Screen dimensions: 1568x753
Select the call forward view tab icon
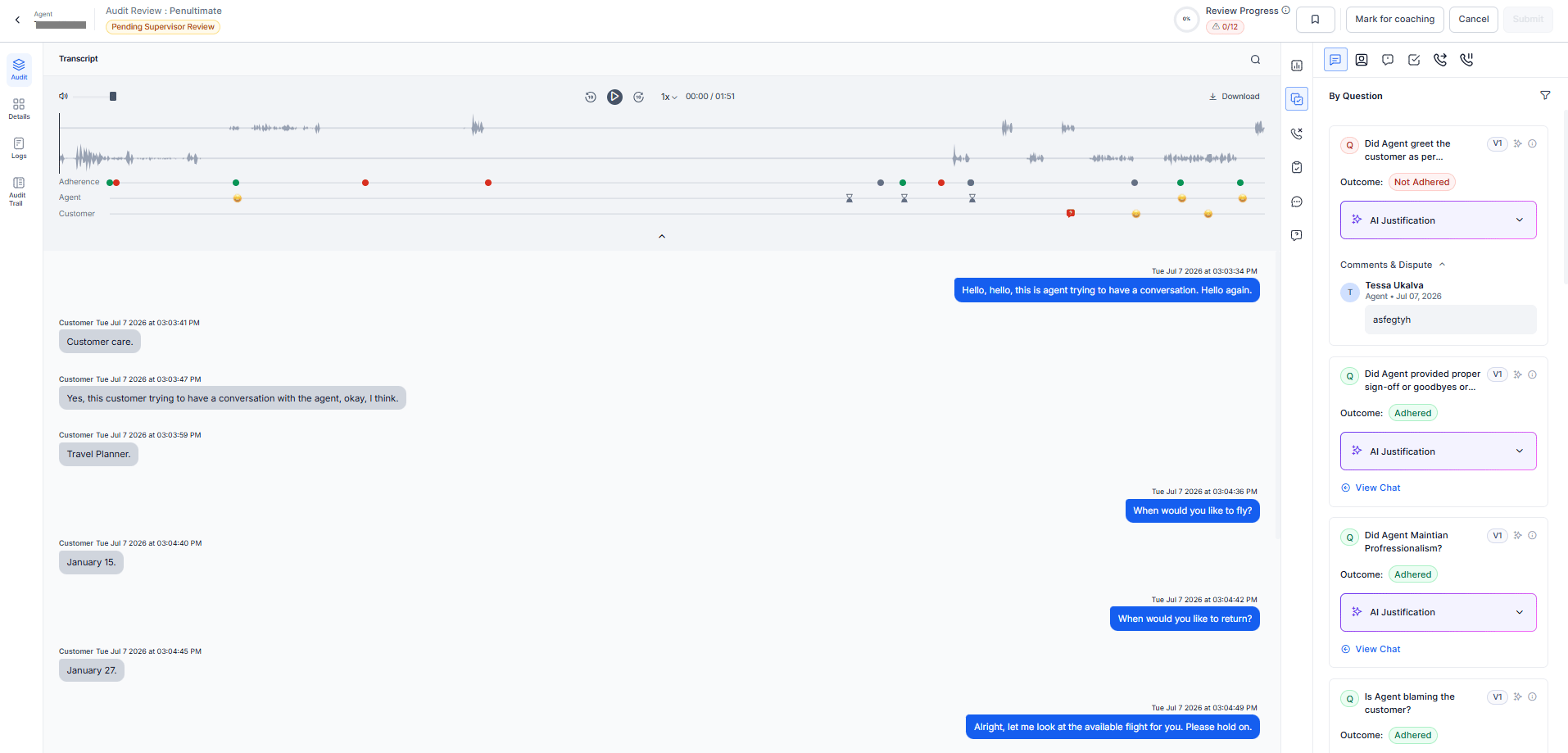pyautogui.click(x=1440, y=60)
